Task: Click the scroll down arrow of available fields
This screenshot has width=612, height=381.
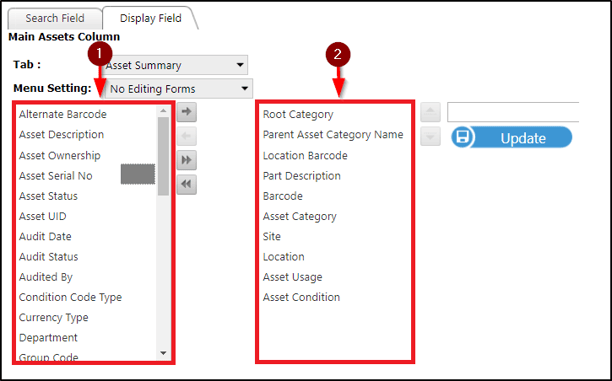Action: [163, 353]
